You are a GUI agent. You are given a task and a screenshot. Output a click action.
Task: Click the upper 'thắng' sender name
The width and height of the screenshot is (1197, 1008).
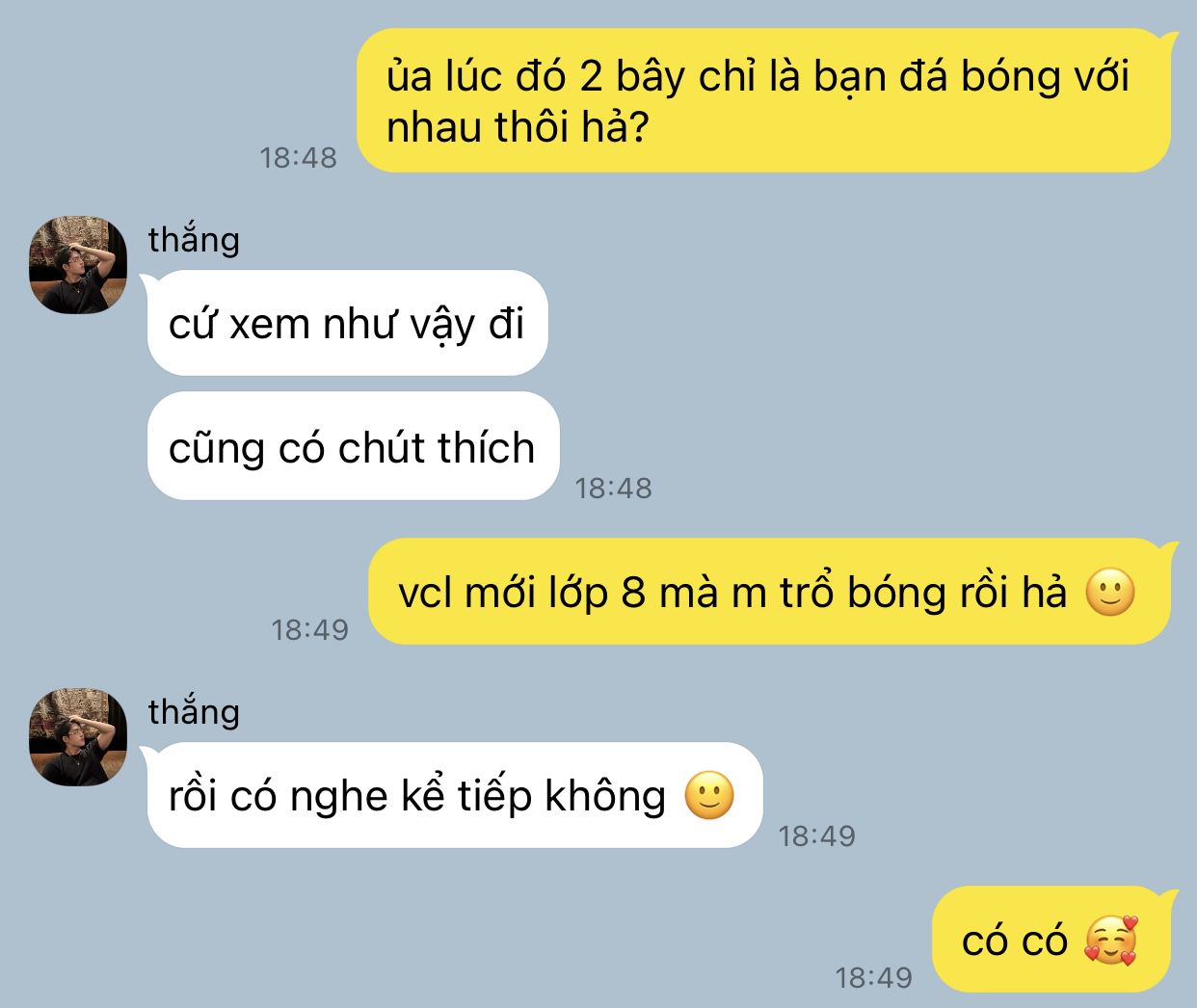[x=194, y=239]
